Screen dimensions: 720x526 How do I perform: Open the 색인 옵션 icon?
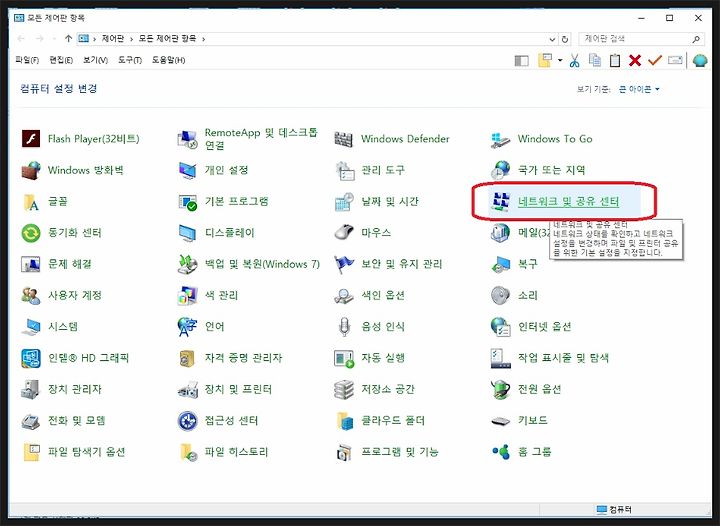click(344, 295)
